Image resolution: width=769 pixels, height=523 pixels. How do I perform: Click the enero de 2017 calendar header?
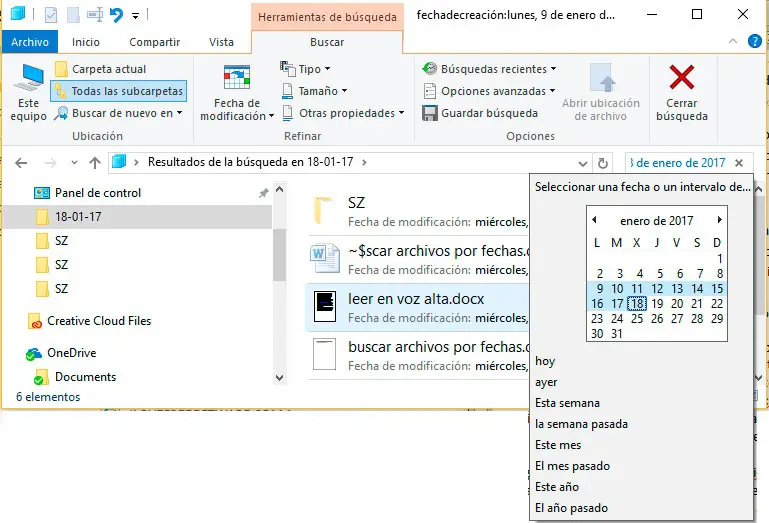[657, 221]
